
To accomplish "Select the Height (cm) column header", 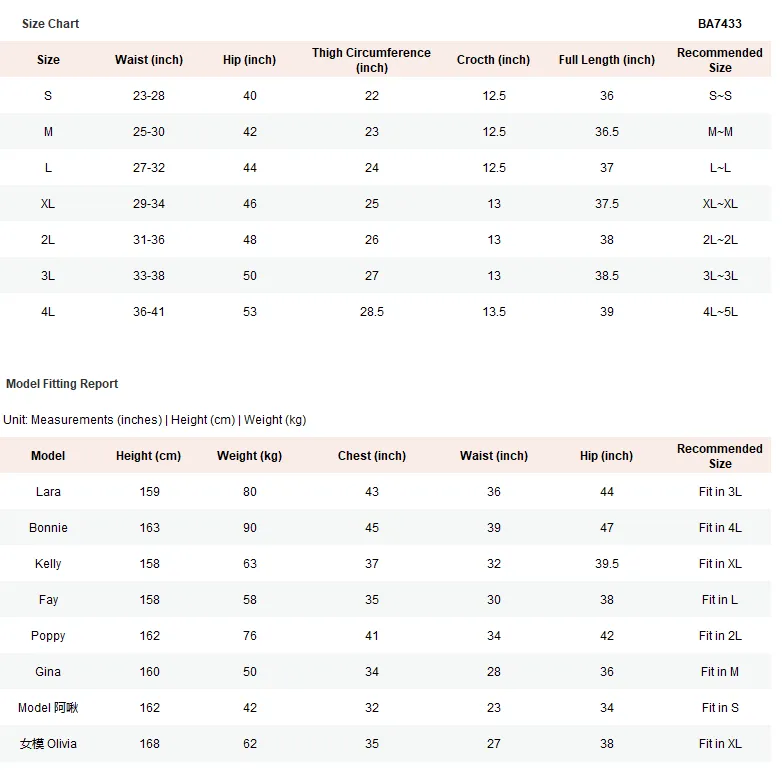I will 149,456.
